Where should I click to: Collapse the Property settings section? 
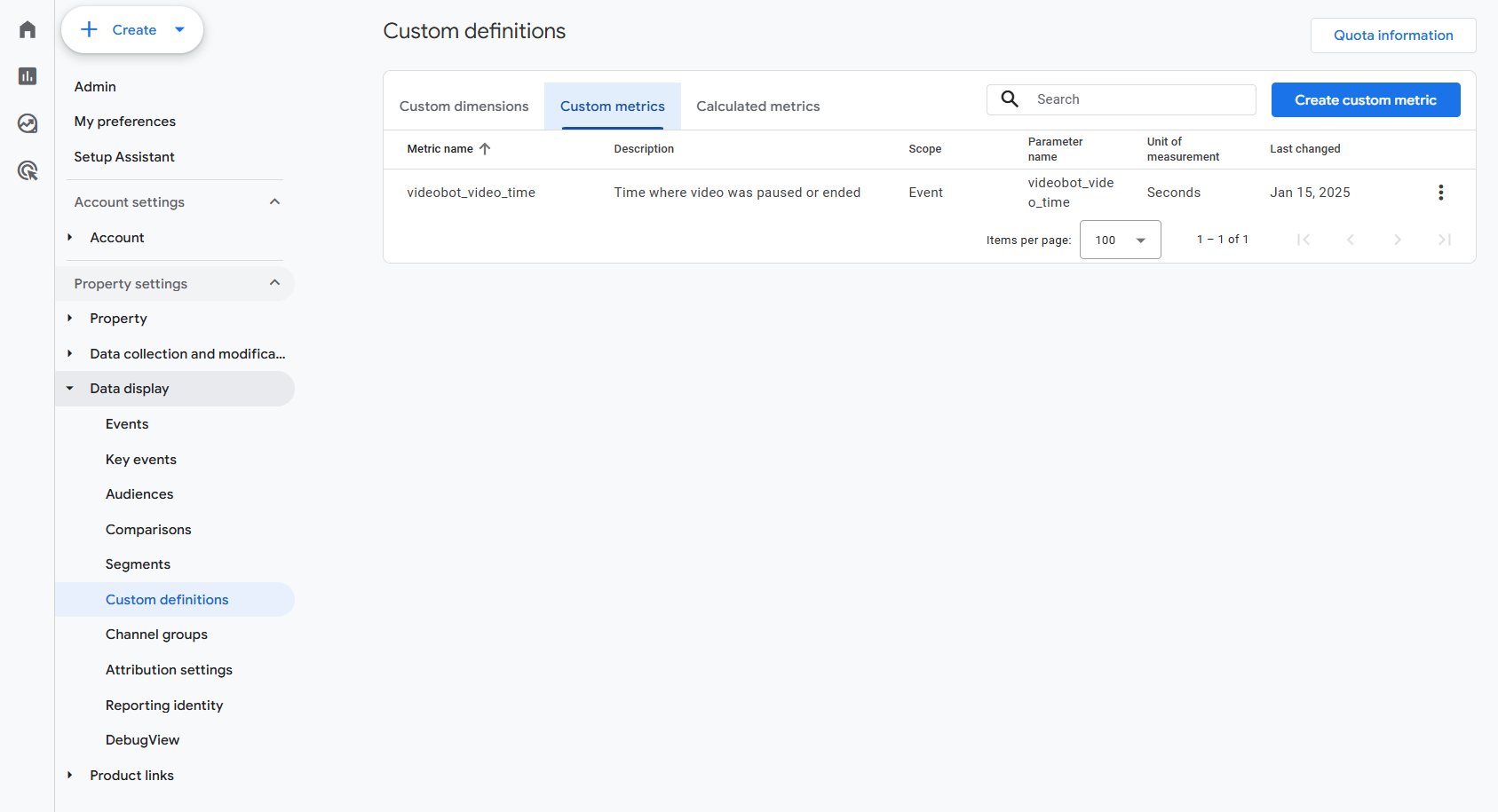[x=274, y=283]
